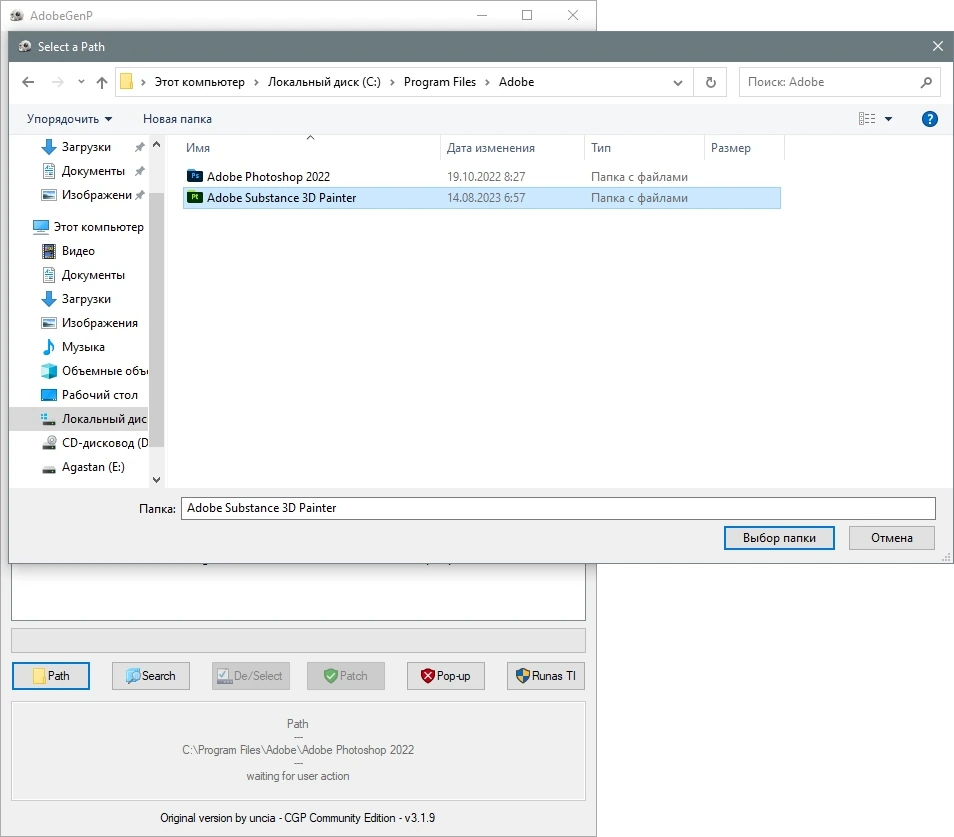Click date '19.10.2022 8:27' cell
This screenshot has width=954, height=837.
point(486,177)
